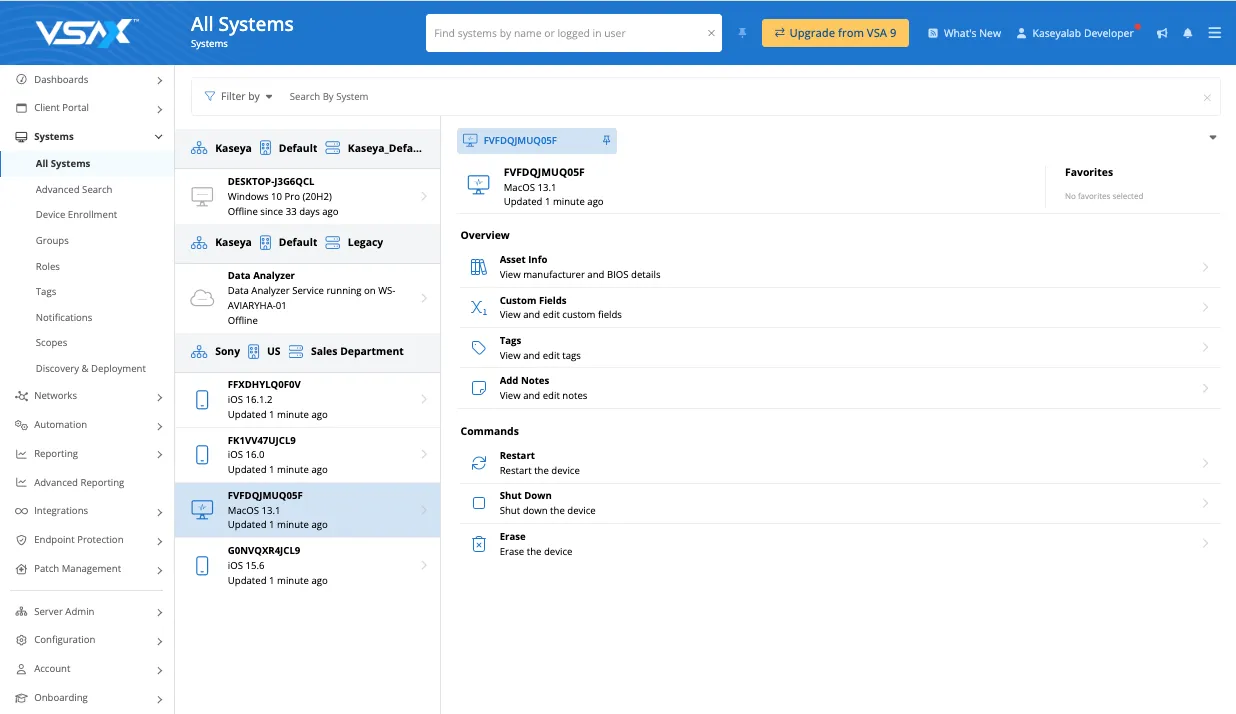This screenshot has width=1236, height=714.
Task: Go to Device Enrollment page
Action: pos(76,215)
